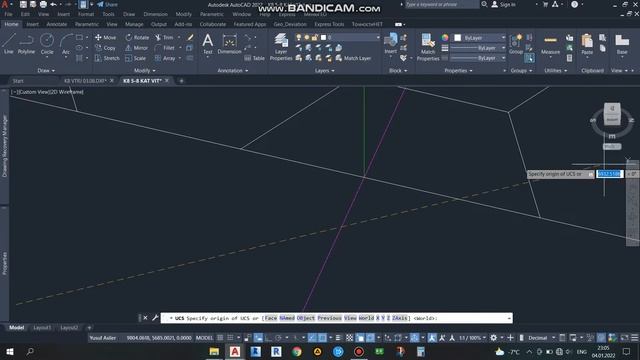Click the white ByLayer color swatch
The width and height of the screenshot is (640, 360).
click(x=458, y=38)
